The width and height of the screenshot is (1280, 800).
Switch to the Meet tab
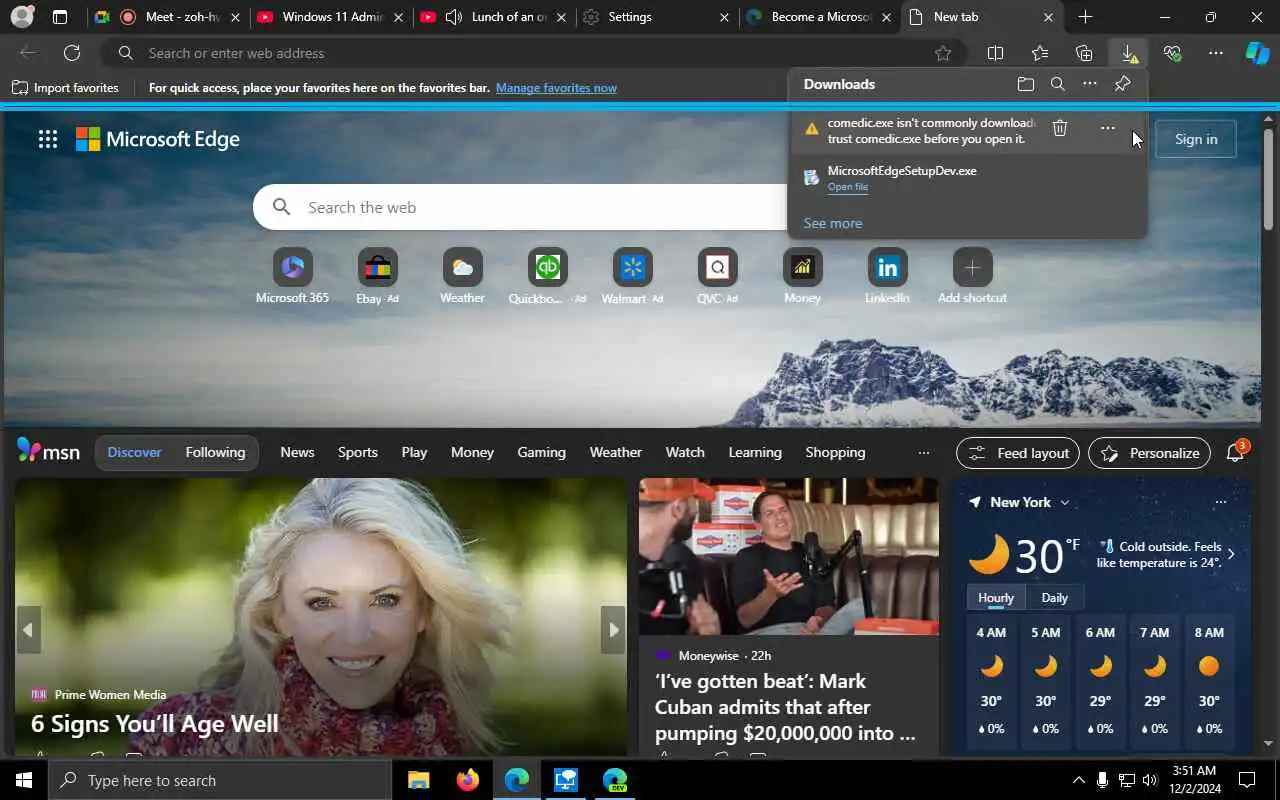168,17
